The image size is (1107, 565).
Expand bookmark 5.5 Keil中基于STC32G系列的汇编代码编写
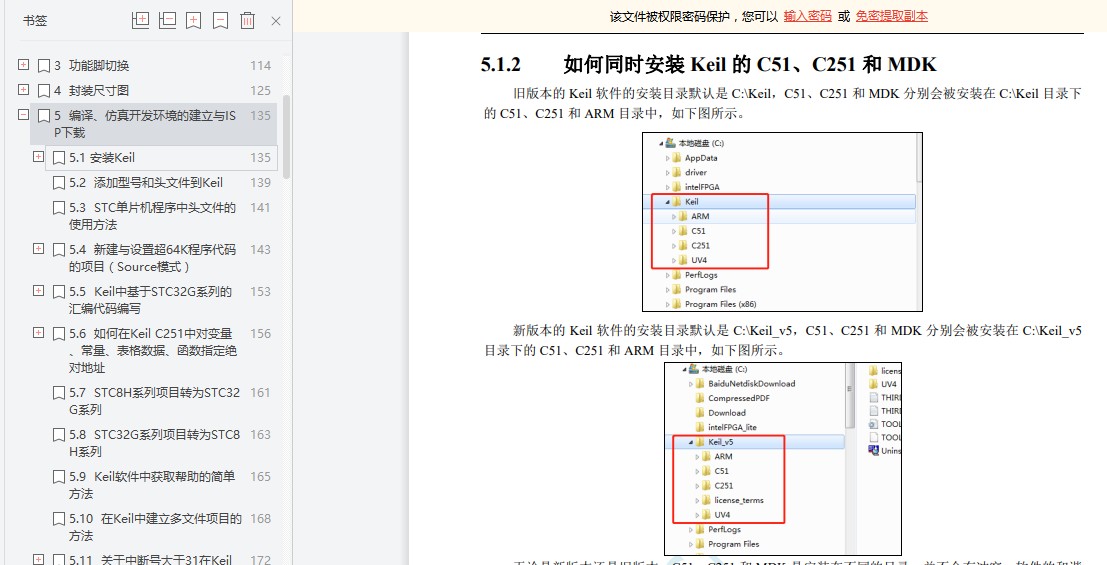pyautogui.click(x=38, y=290)
